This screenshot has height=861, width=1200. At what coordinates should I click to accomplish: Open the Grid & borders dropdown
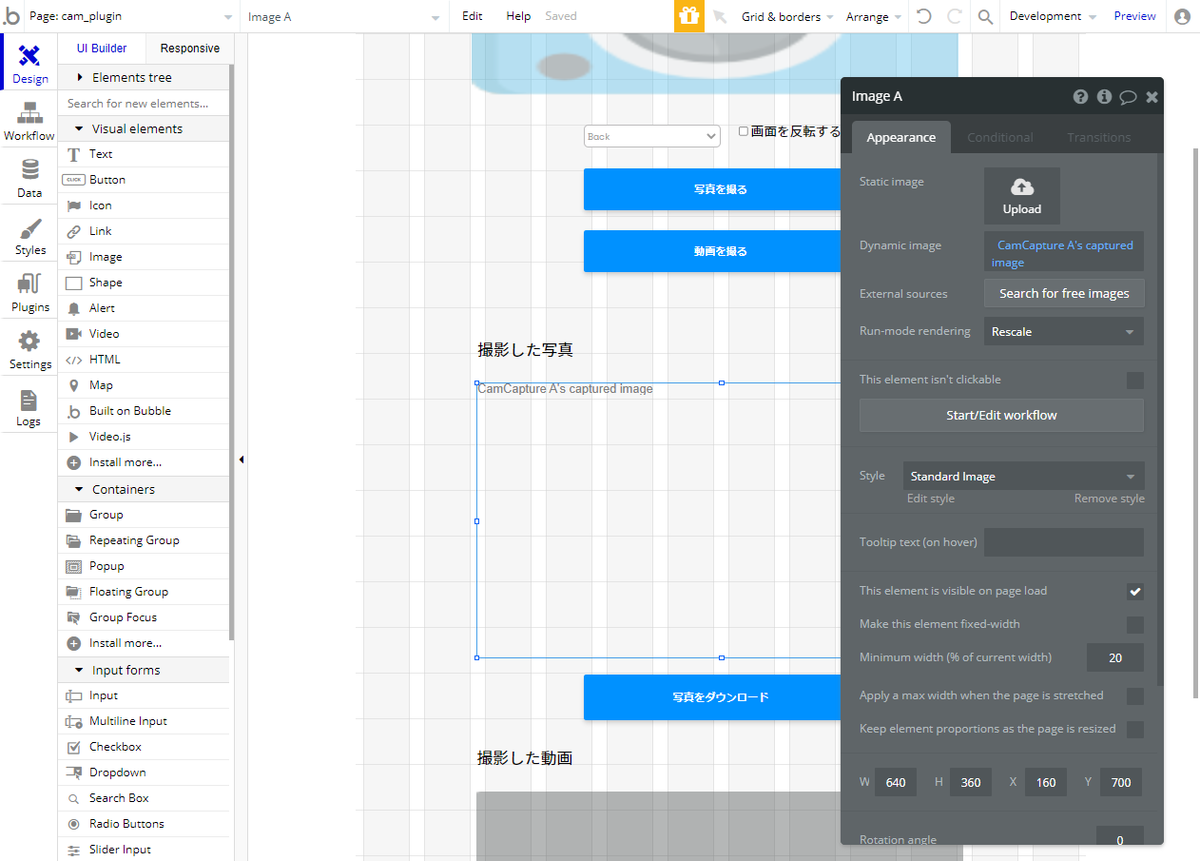click(x=788, y=17)
